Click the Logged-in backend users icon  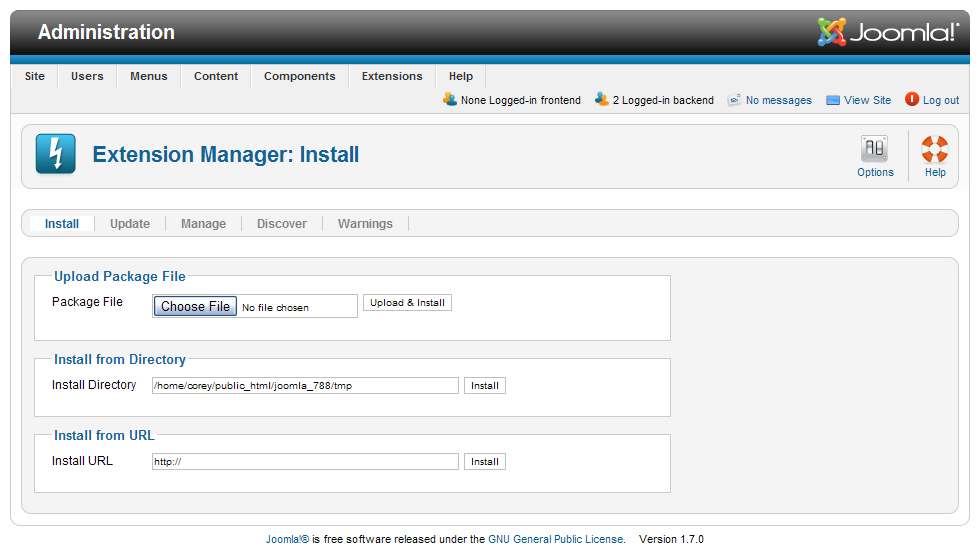click(602, 99)
